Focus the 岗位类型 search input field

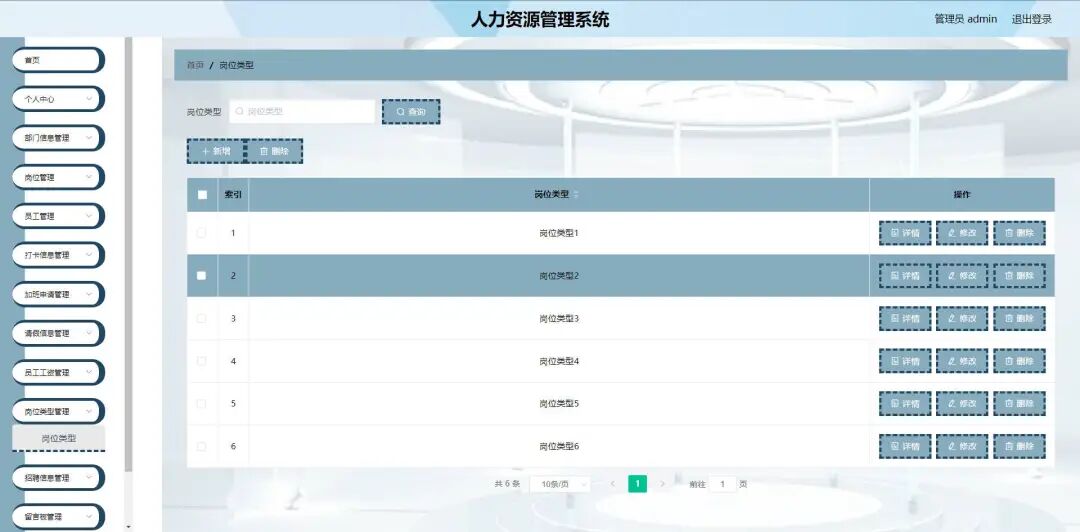302,112
